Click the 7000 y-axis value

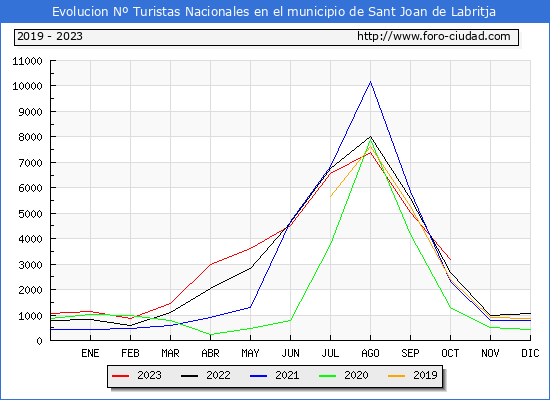point(31,163)
